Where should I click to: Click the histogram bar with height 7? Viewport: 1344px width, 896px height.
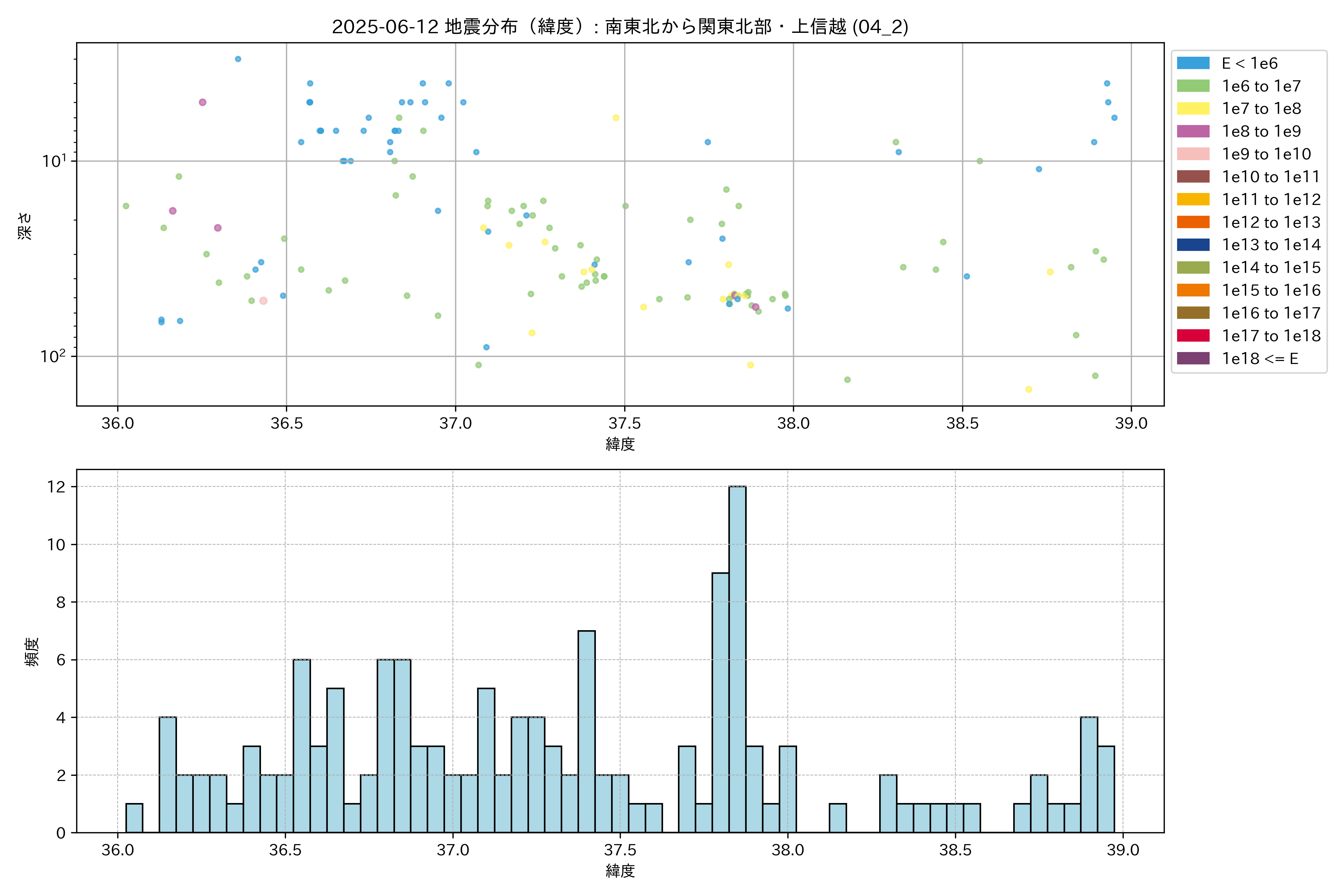(586, 731)
